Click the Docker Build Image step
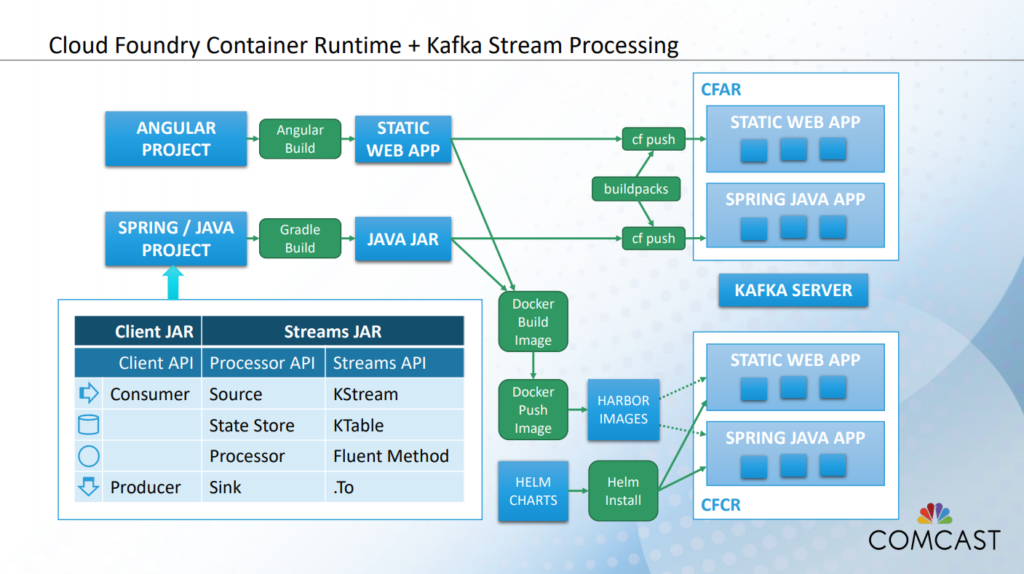Image resolution: width=1024 pixels, height=574 pixels. click(533, 321)
